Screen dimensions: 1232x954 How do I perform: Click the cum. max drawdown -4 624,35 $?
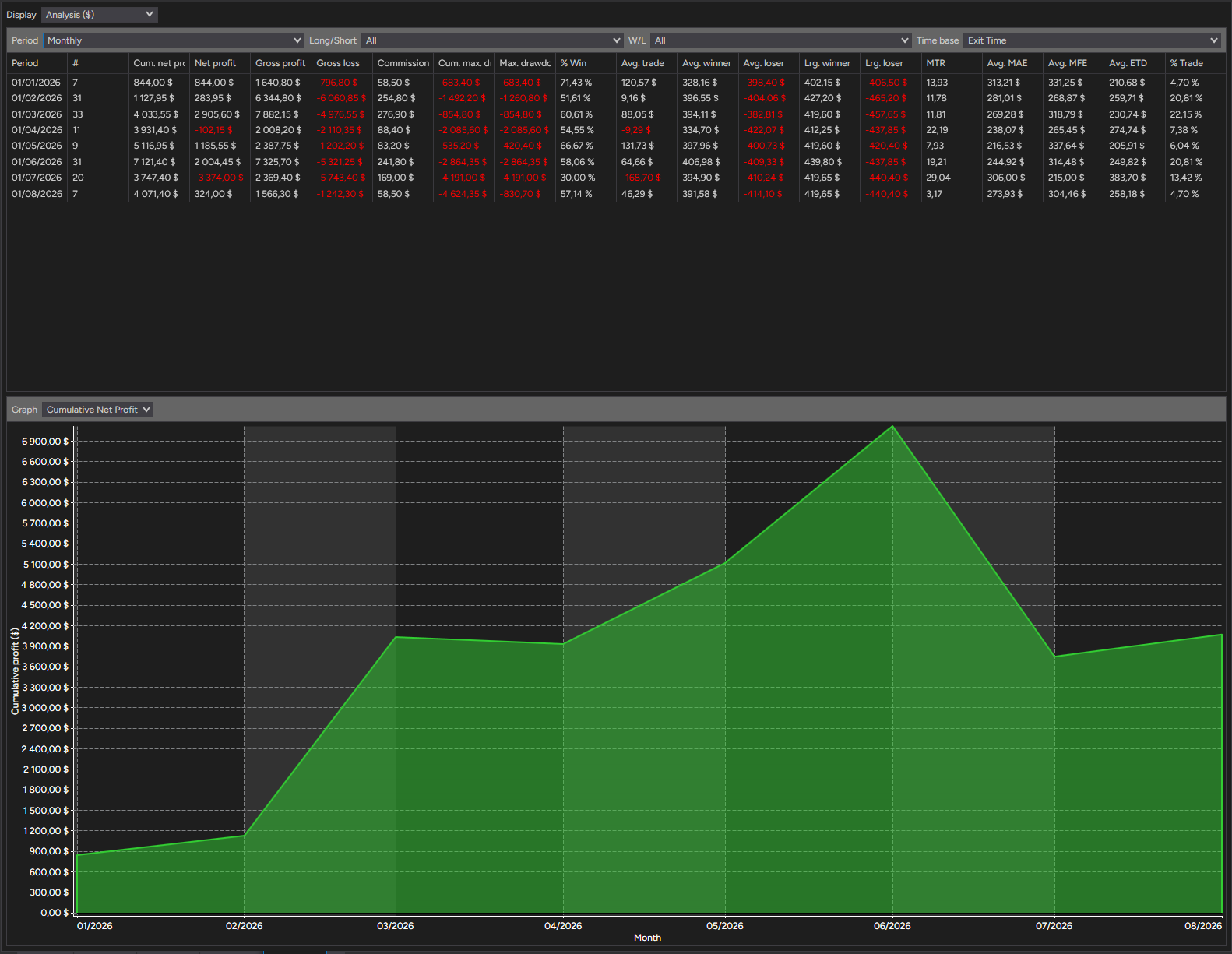pos(463,194)
